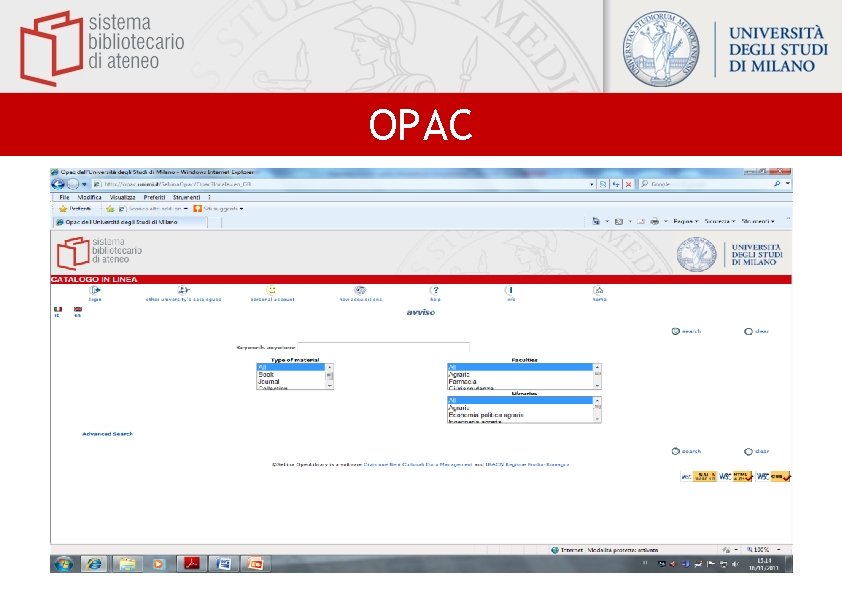Select Journal in Type of material list
The image size is (842, 595).
pyautogui.click(x=291, y=381)
